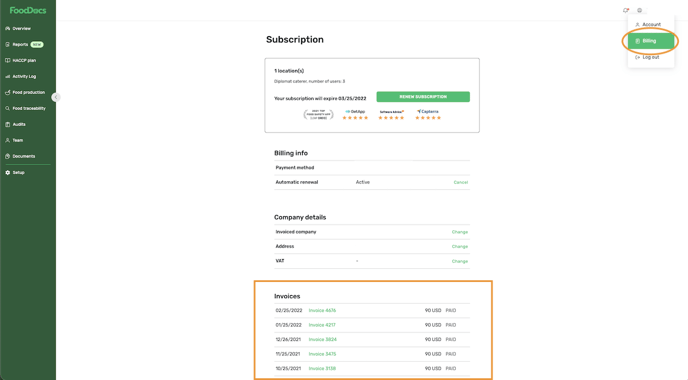Screen dimensions: 688x380
Task: Click the 02/25/2022 invoice date
Action: (x=289, y=310)
